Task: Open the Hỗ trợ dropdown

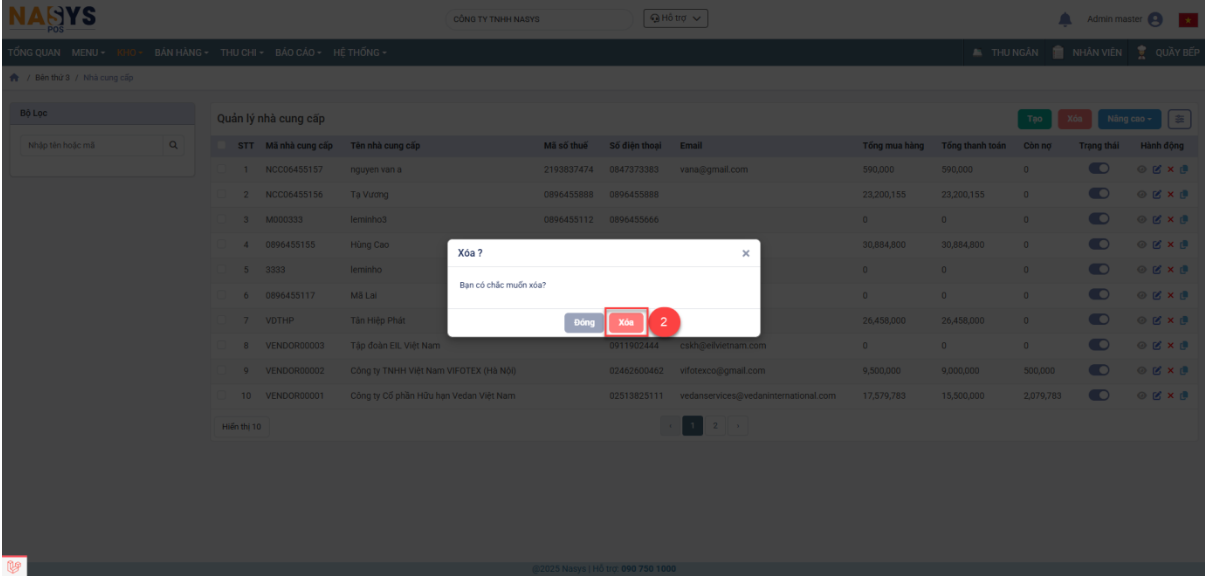Action: (675, 19)
